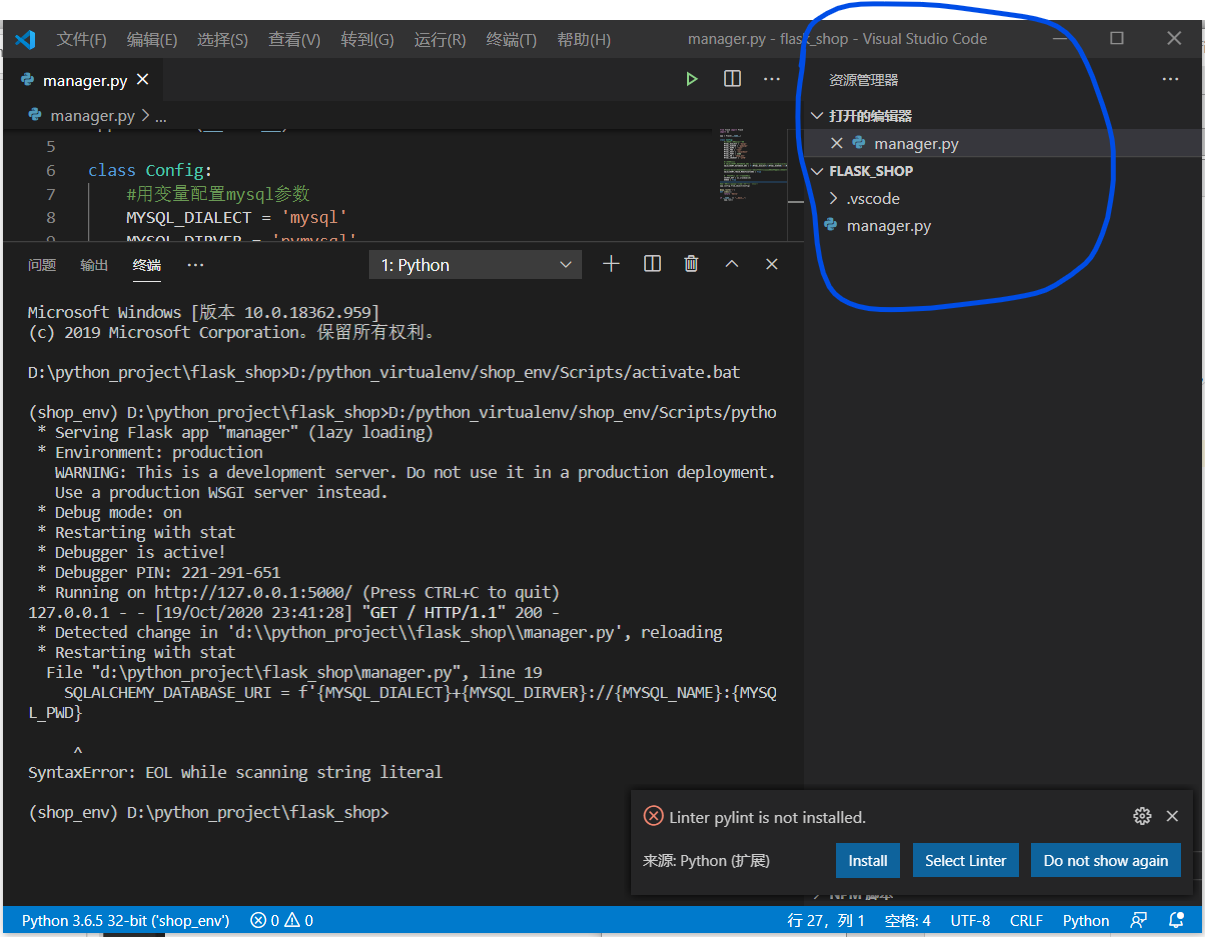1205x937 pixels.
Task: Click the Do not show again button
Action: point(1106,861)
